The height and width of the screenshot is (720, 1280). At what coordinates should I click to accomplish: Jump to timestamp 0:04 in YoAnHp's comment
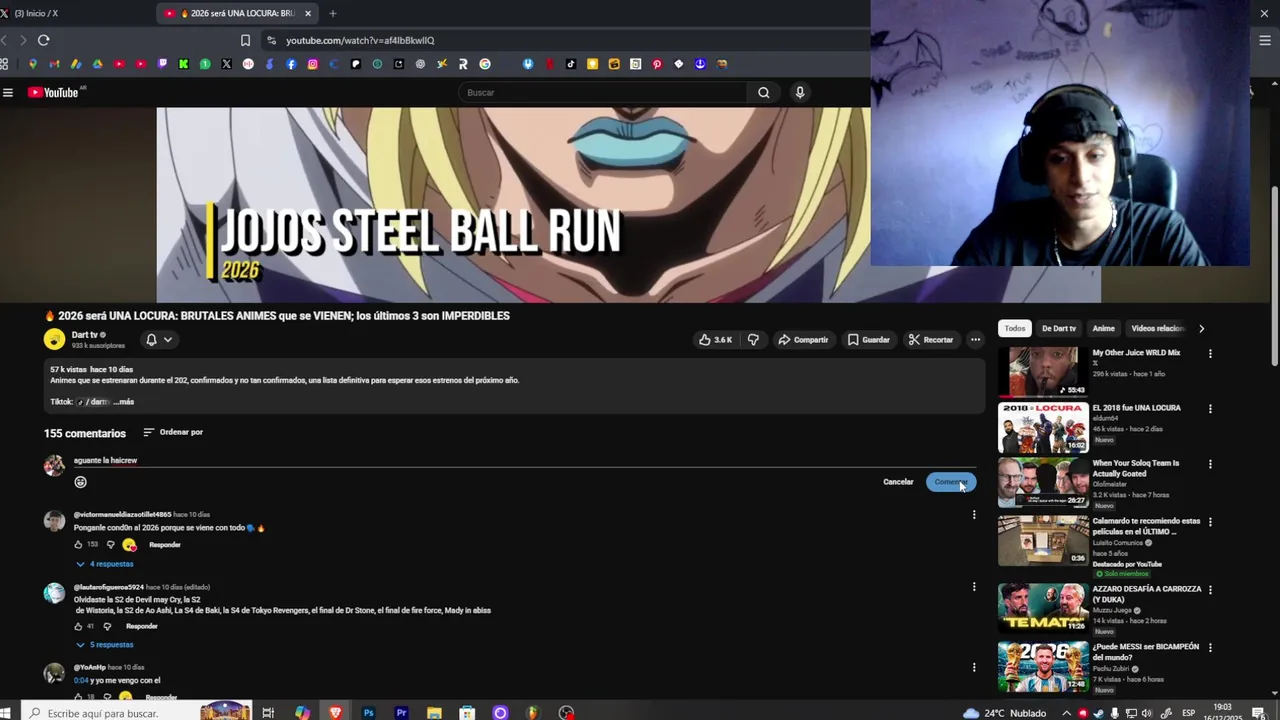pos(81,681)
